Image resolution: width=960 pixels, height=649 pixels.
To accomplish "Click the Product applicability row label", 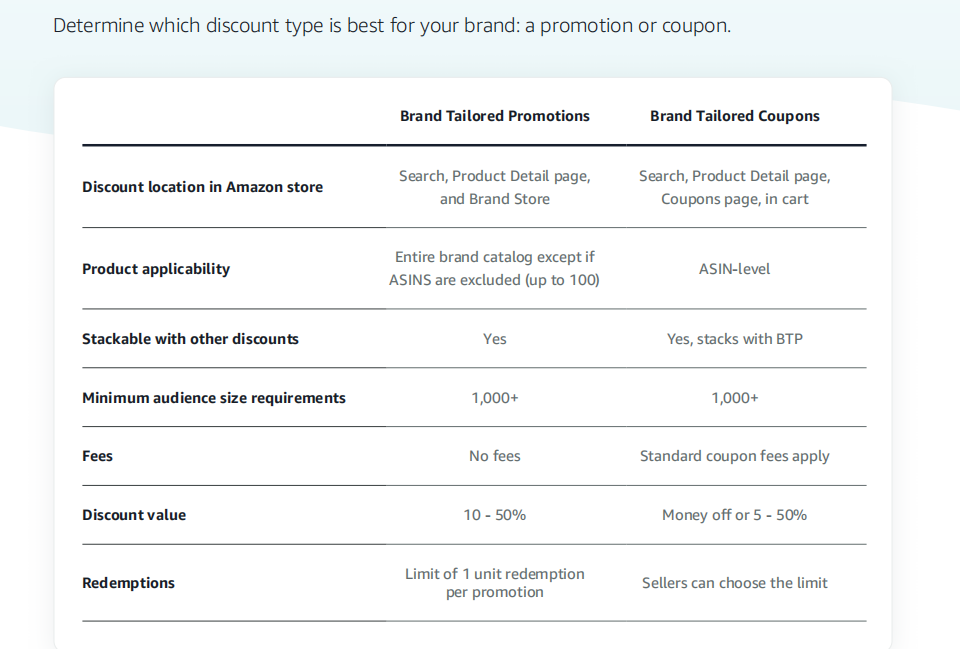I will click(x=156, y=269).
